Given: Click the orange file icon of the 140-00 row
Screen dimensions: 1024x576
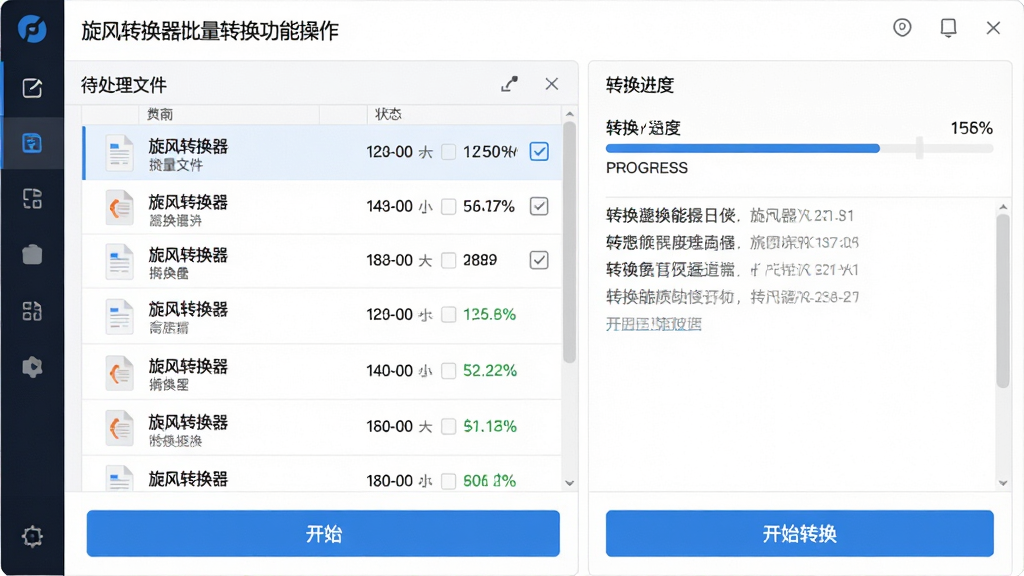Looking at the screenshot, I should pos(120,372).
